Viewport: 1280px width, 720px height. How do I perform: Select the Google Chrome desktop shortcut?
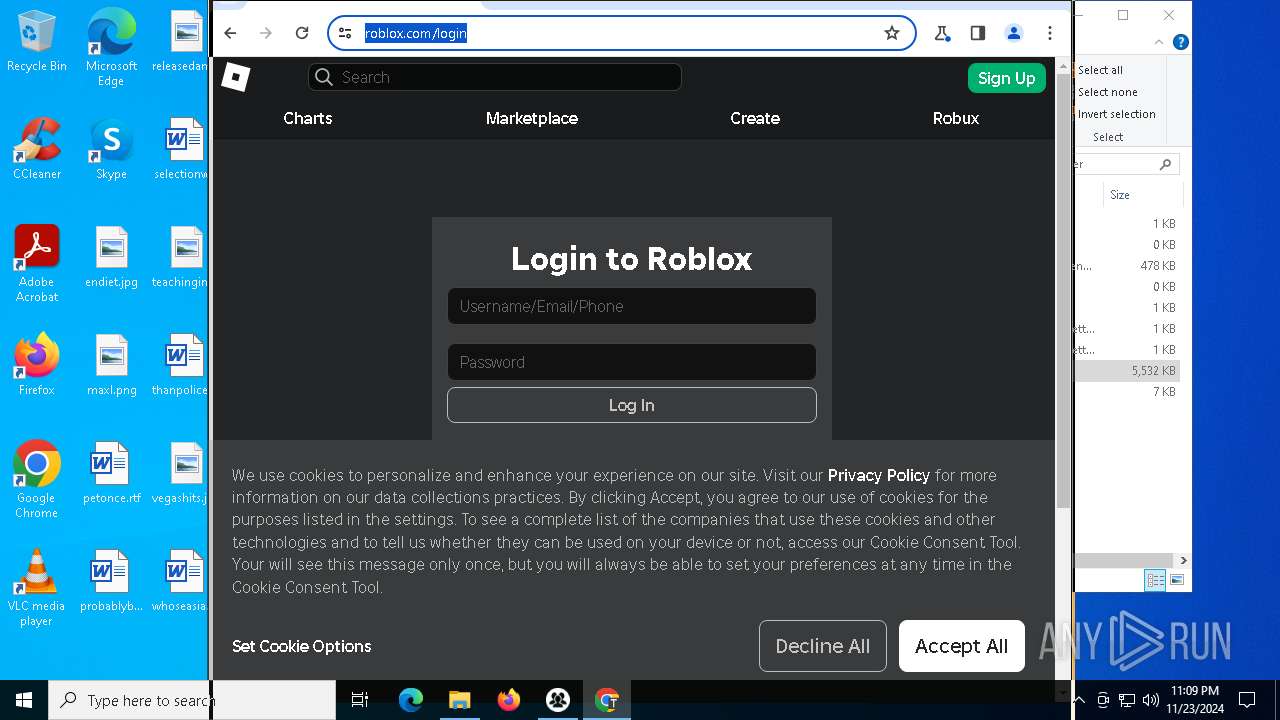pyautogui.click(x=37, y=480)
